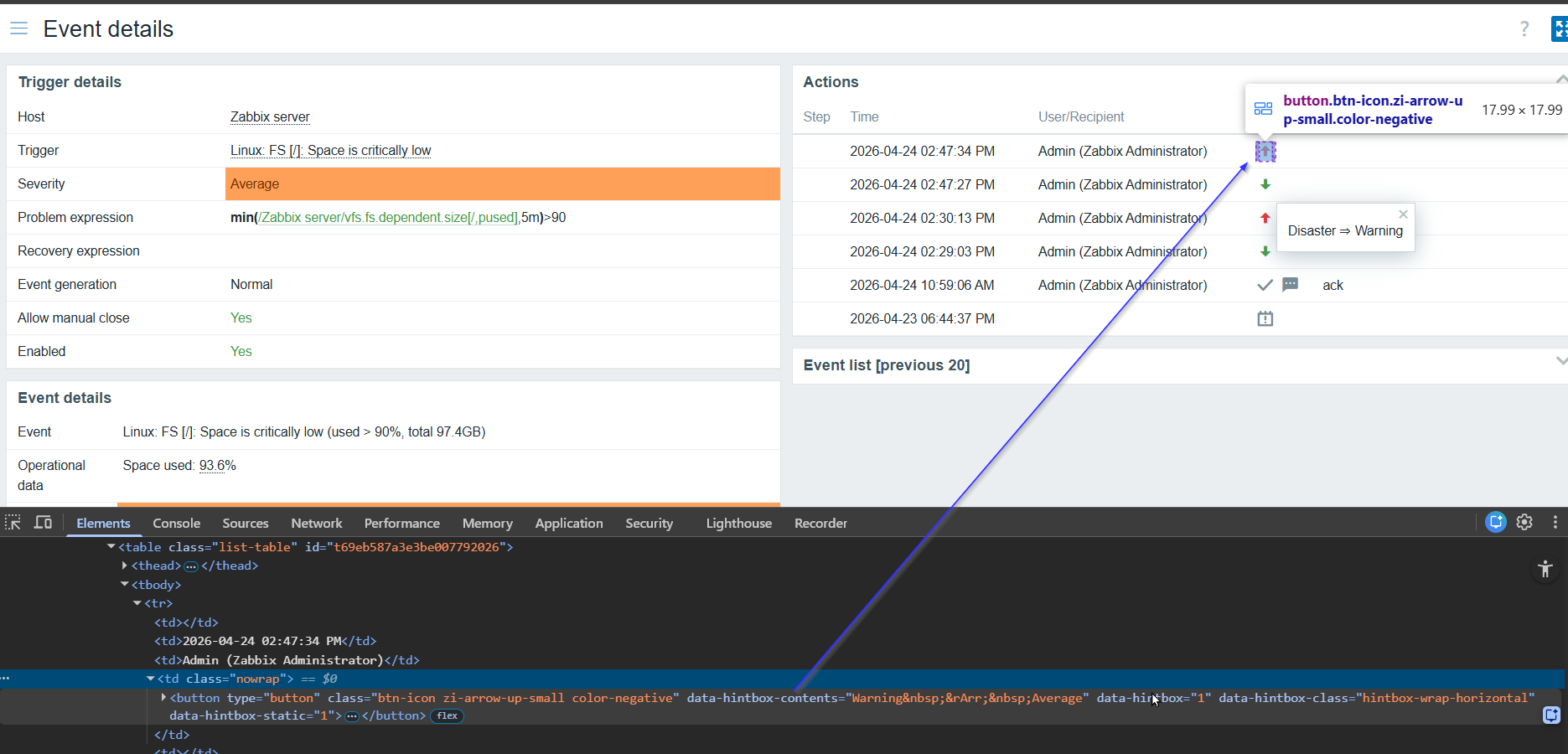Open the message bubble icon beside ack

coord(1290,285)
